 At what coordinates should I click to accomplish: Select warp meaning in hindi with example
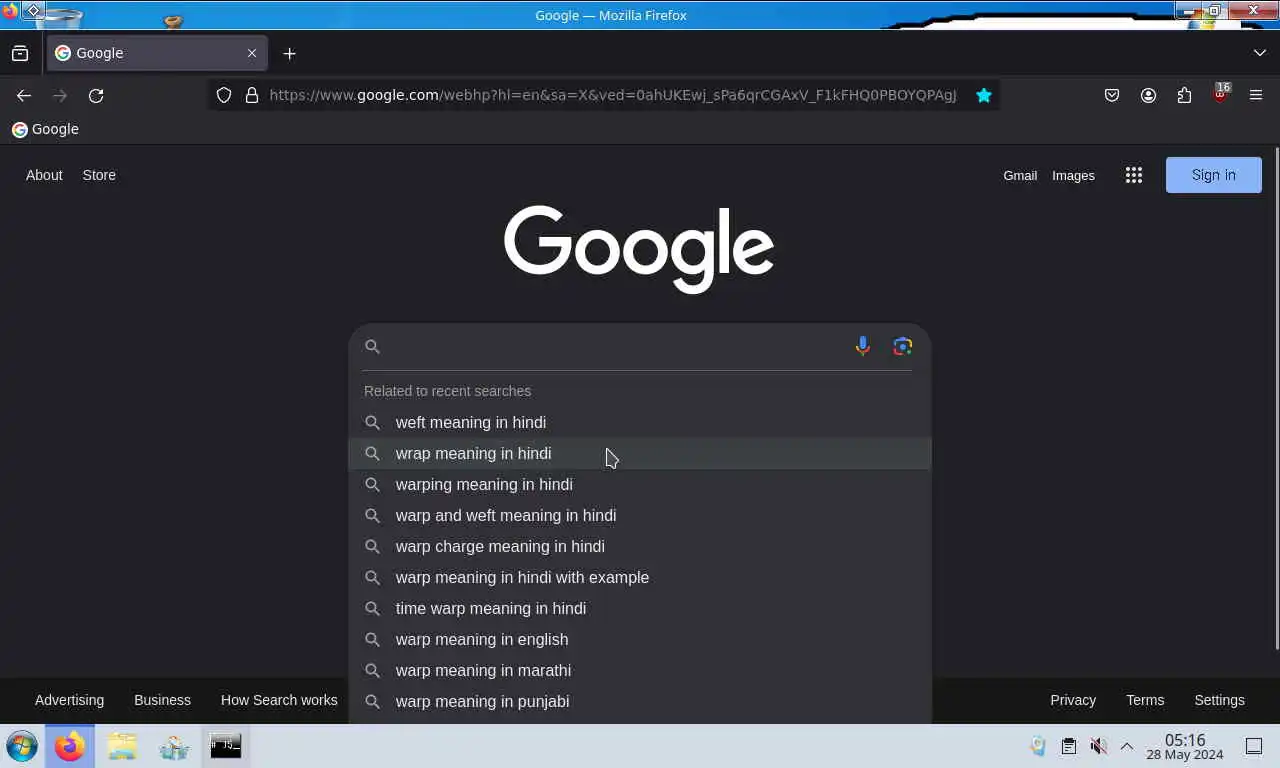(x=640, y=577)
